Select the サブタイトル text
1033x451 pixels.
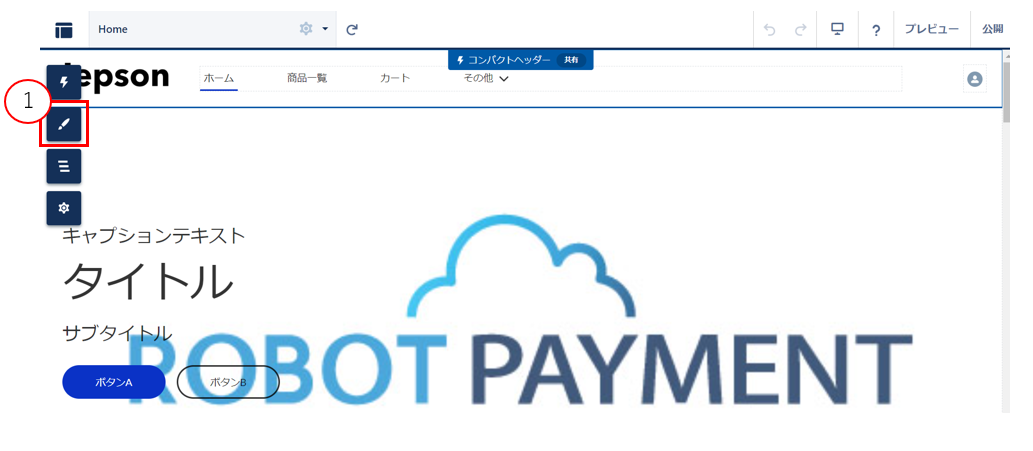coord(117,333)
